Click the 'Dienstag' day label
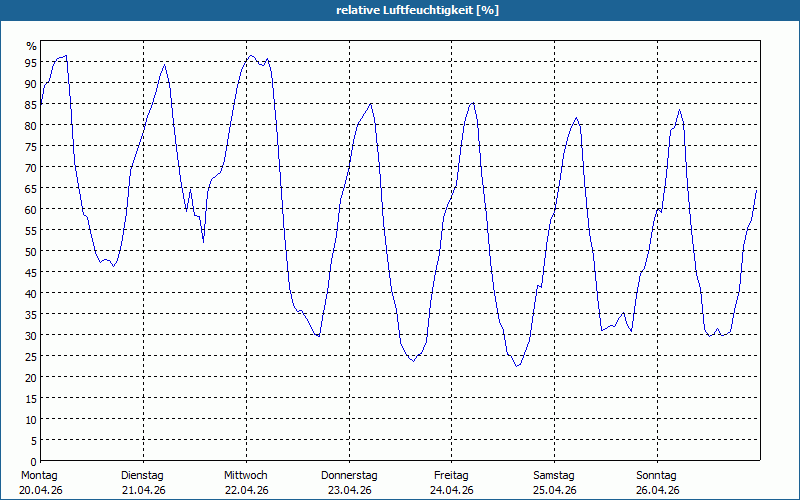Screen dimensions: 800x500 (142, 475)
